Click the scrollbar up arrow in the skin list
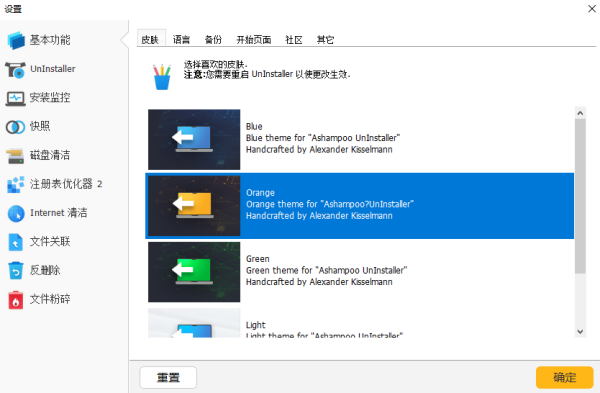 coord(580,113)
